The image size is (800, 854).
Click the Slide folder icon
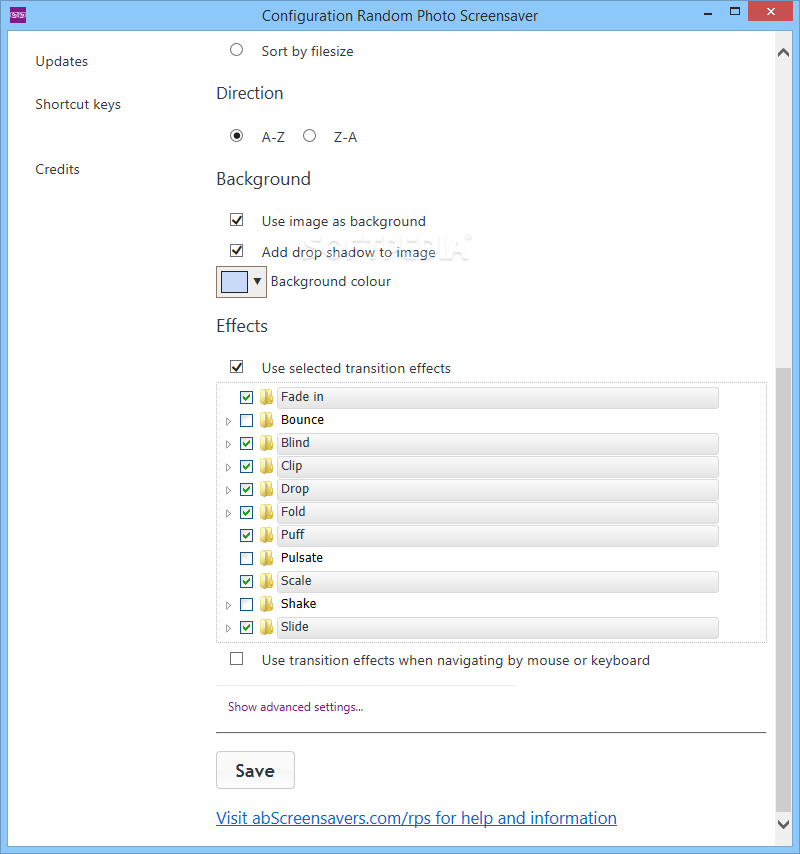[266, 627]
